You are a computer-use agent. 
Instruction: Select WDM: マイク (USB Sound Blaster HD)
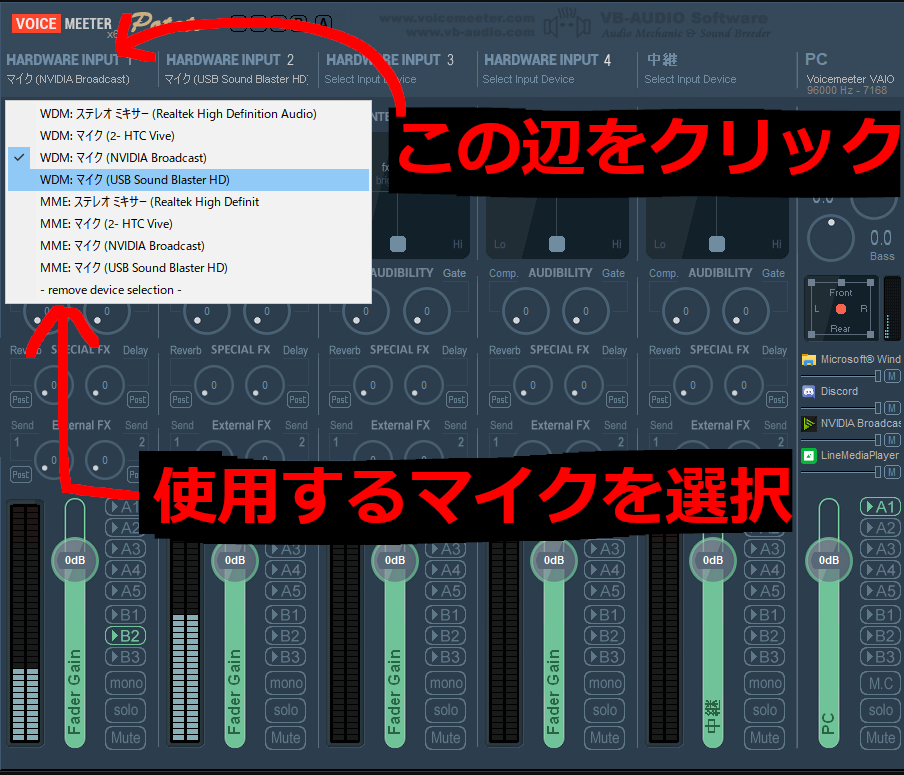click(188, 180)
